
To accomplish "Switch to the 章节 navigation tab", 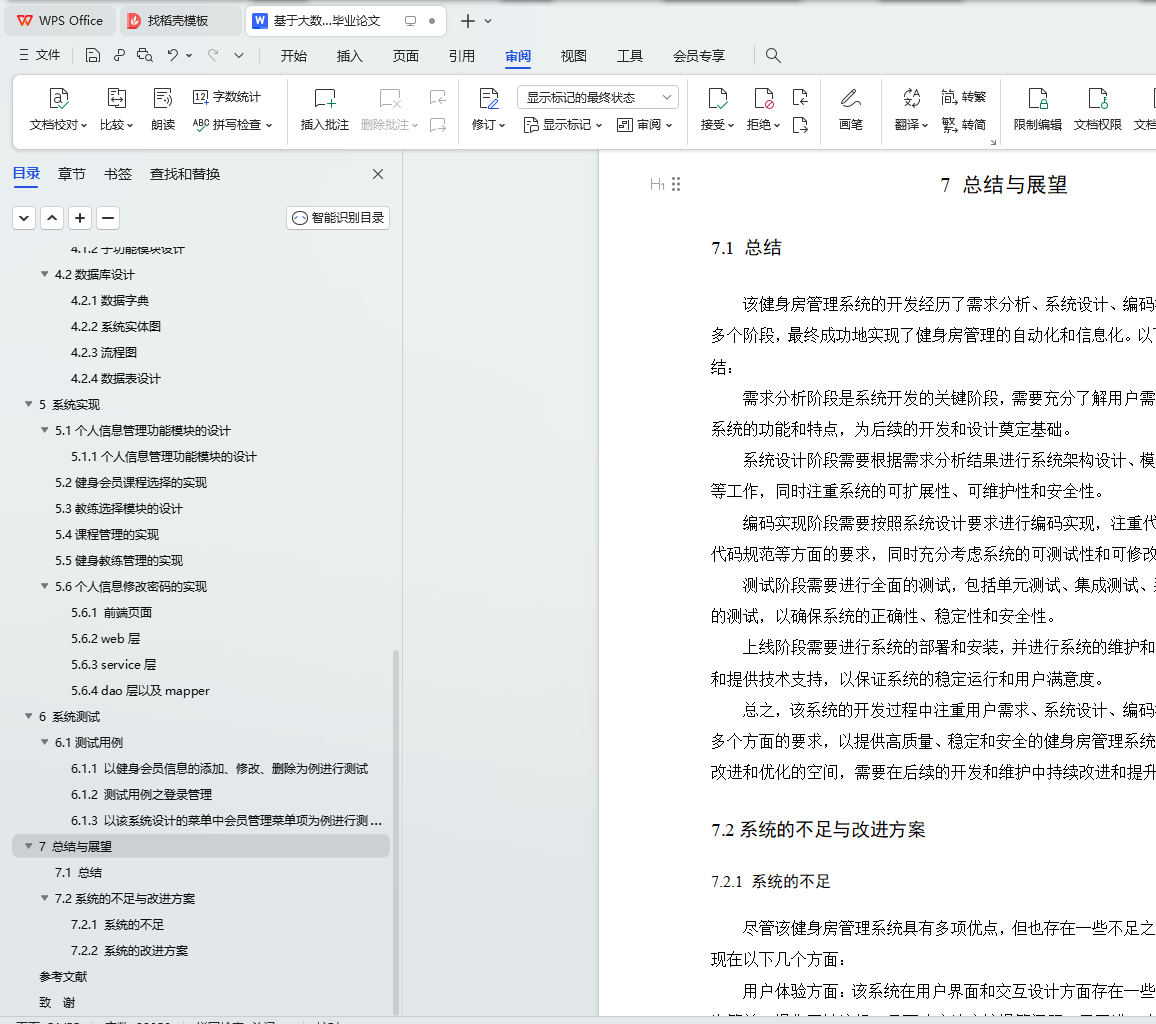I will click(72, 174).
